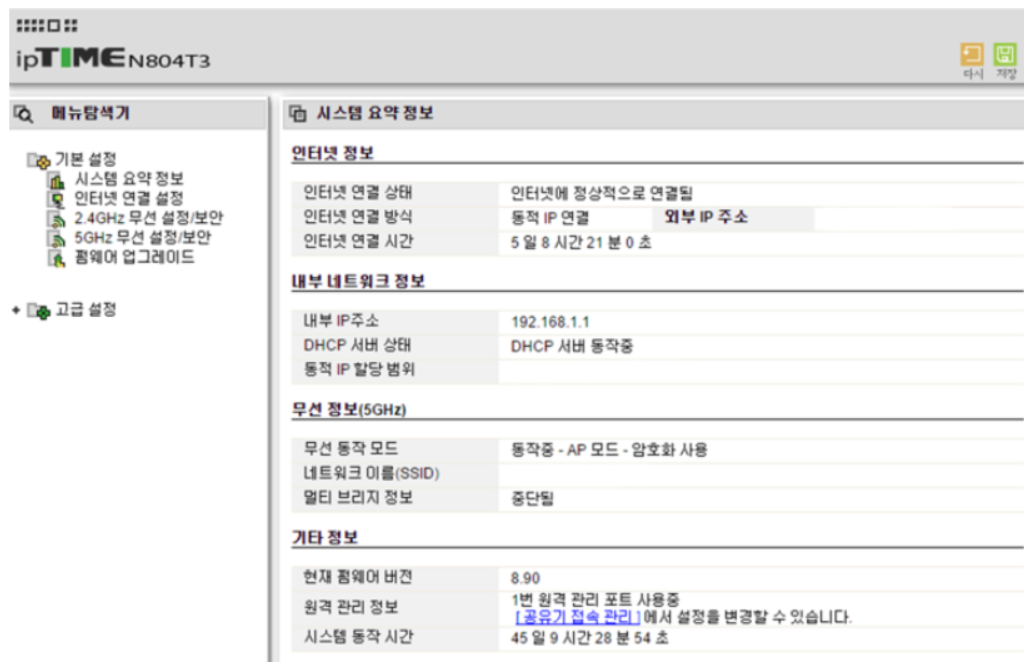The image size is (1024, 662).
Task: Click the icon next to 펌웨어 업그레이드
Action: coord(58,259)
